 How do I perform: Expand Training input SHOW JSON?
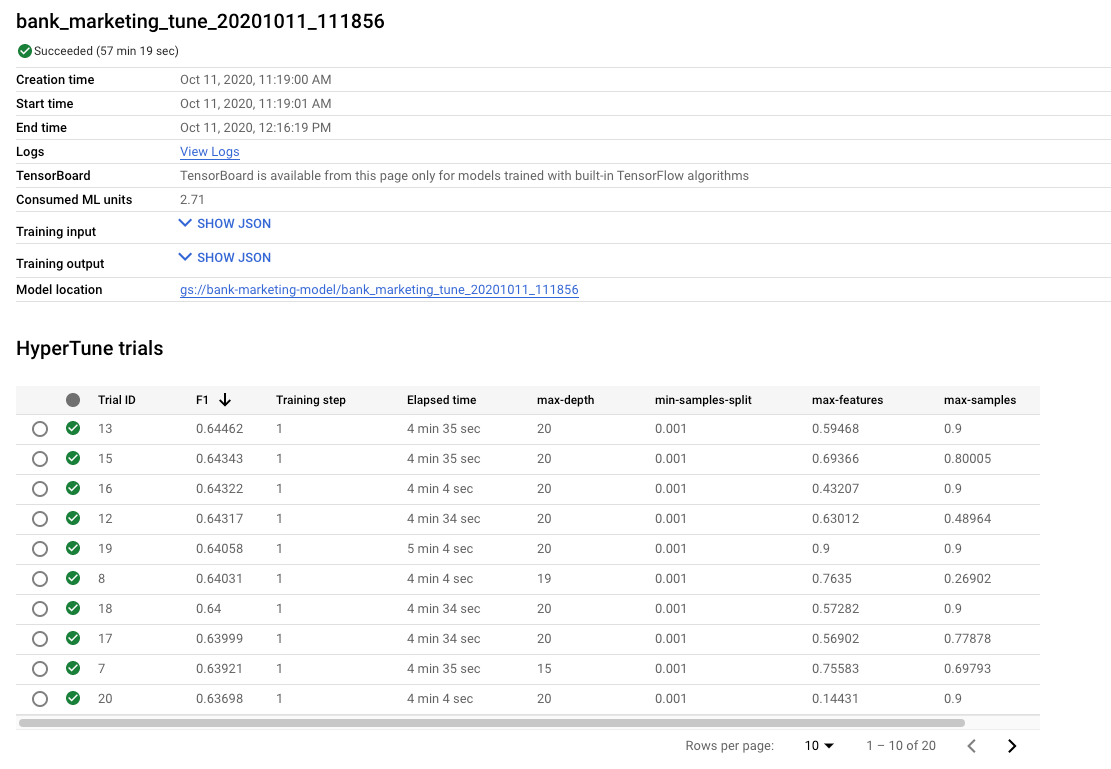pyautogui.click(x=225, y=224)
